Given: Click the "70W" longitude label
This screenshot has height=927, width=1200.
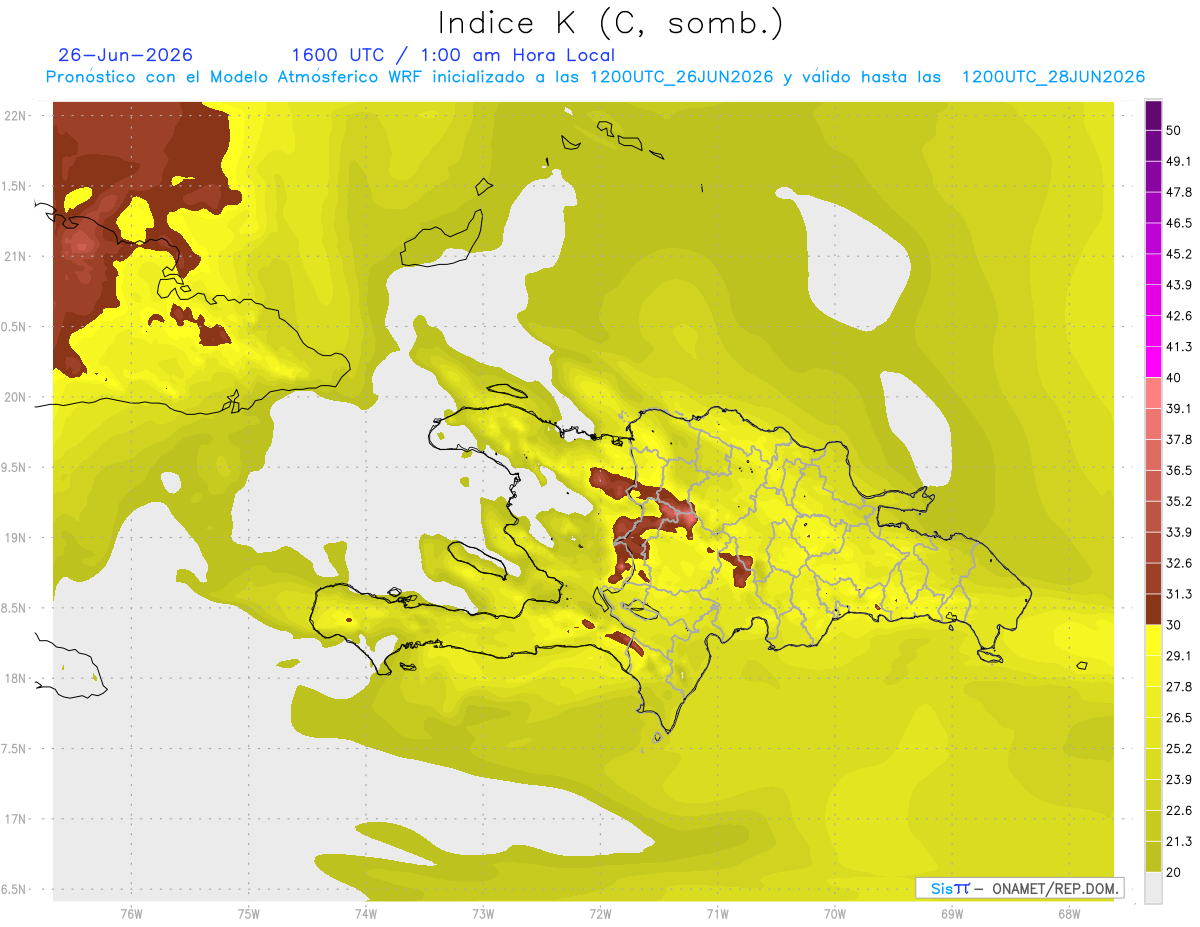Looking at the screenshot, I should point(834,914).
